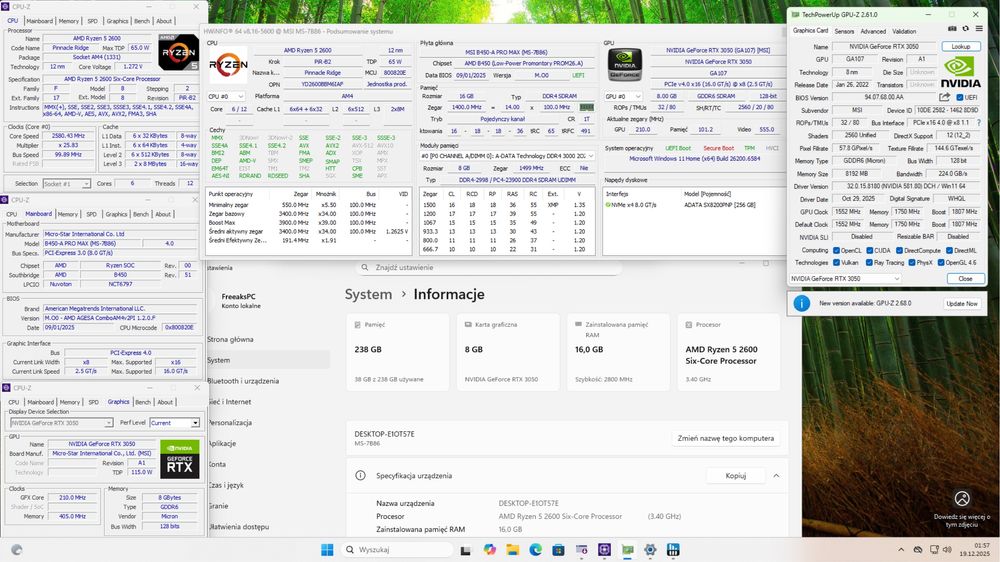1000x562 pixels.
Task: Click the taskbar clock showing 01:57
Action: click(x=982, y=545)
